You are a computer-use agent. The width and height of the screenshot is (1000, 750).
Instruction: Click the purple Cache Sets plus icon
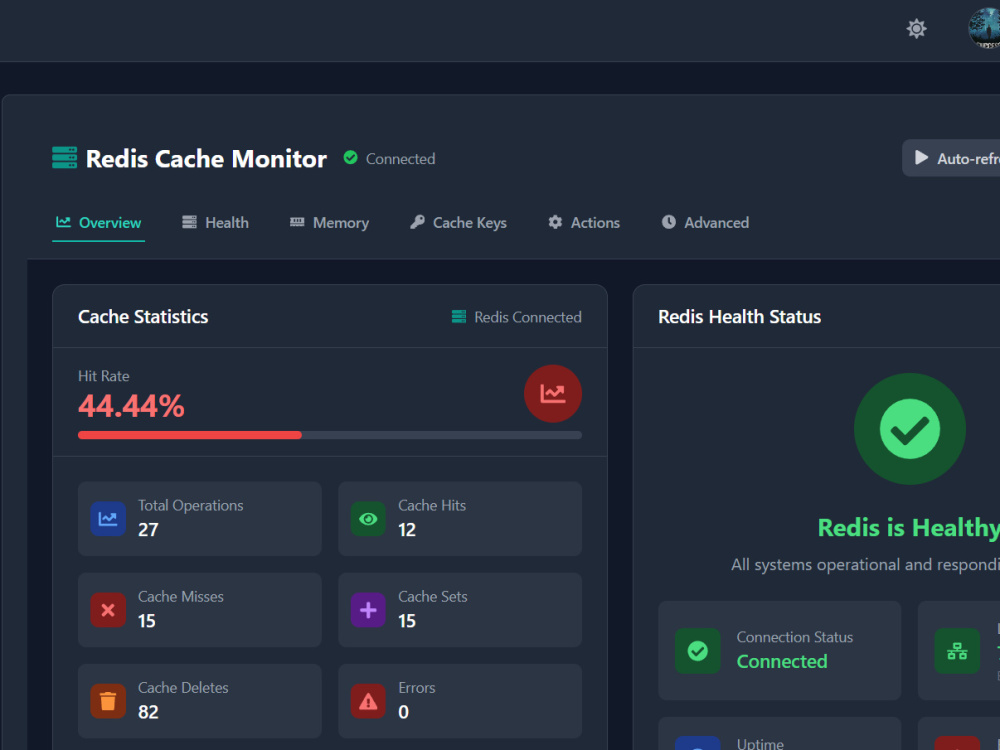pos(368,610)
